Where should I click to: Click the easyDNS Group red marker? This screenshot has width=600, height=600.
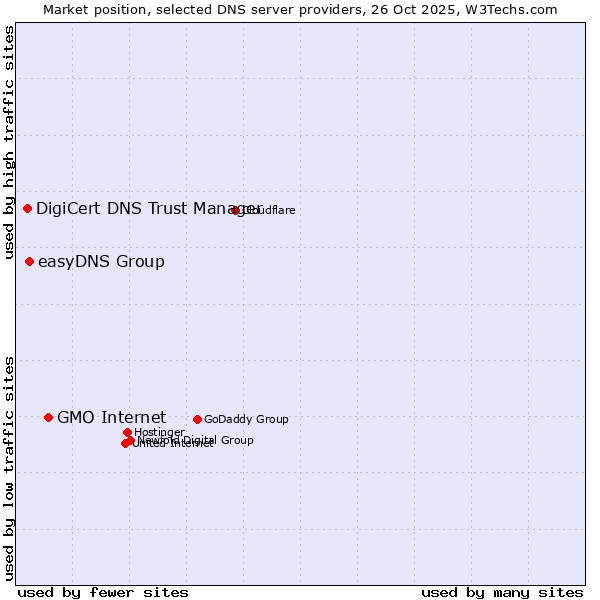pos(30,261)
